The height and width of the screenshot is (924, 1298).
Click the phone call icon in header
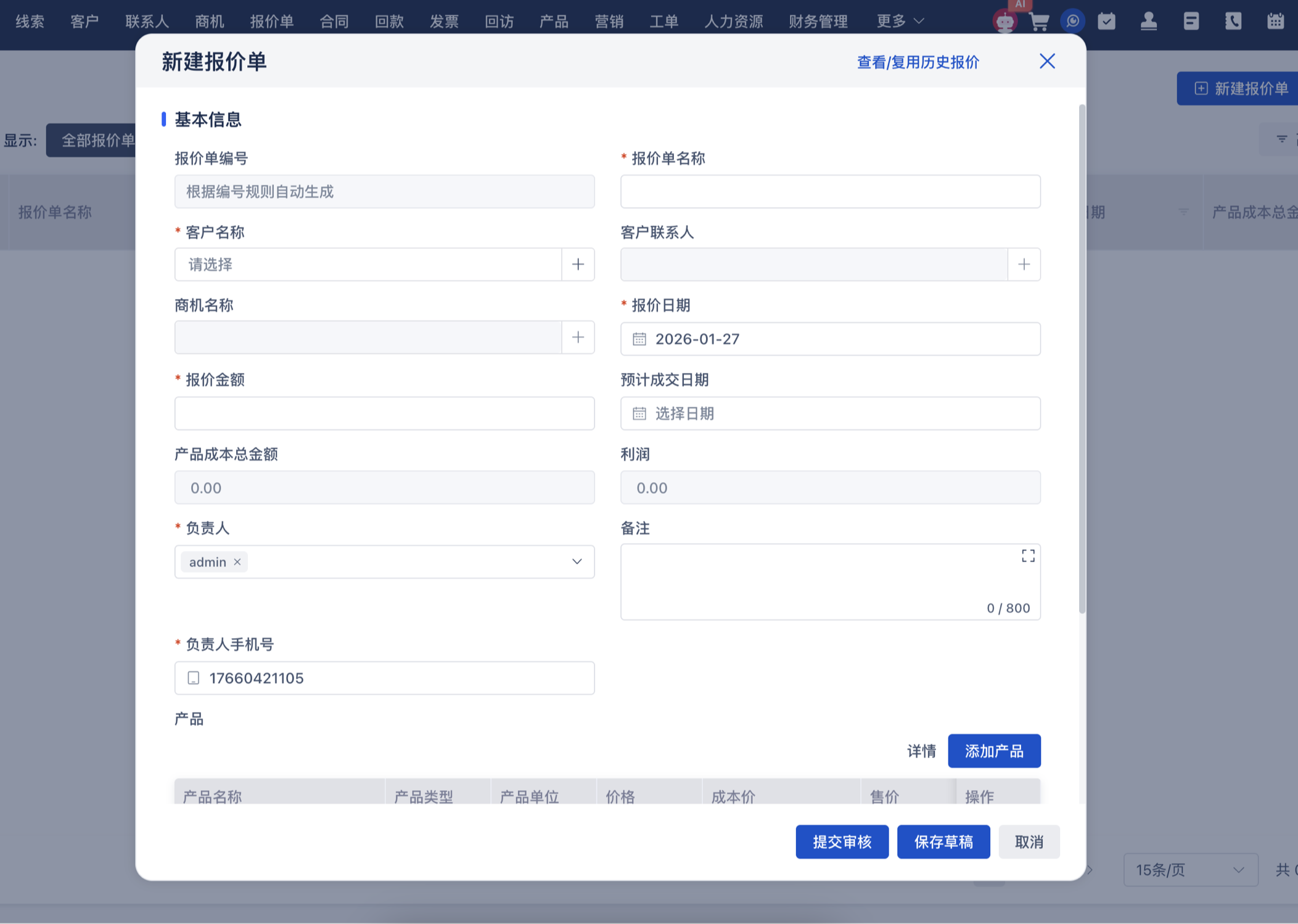tap(1233, 22)
